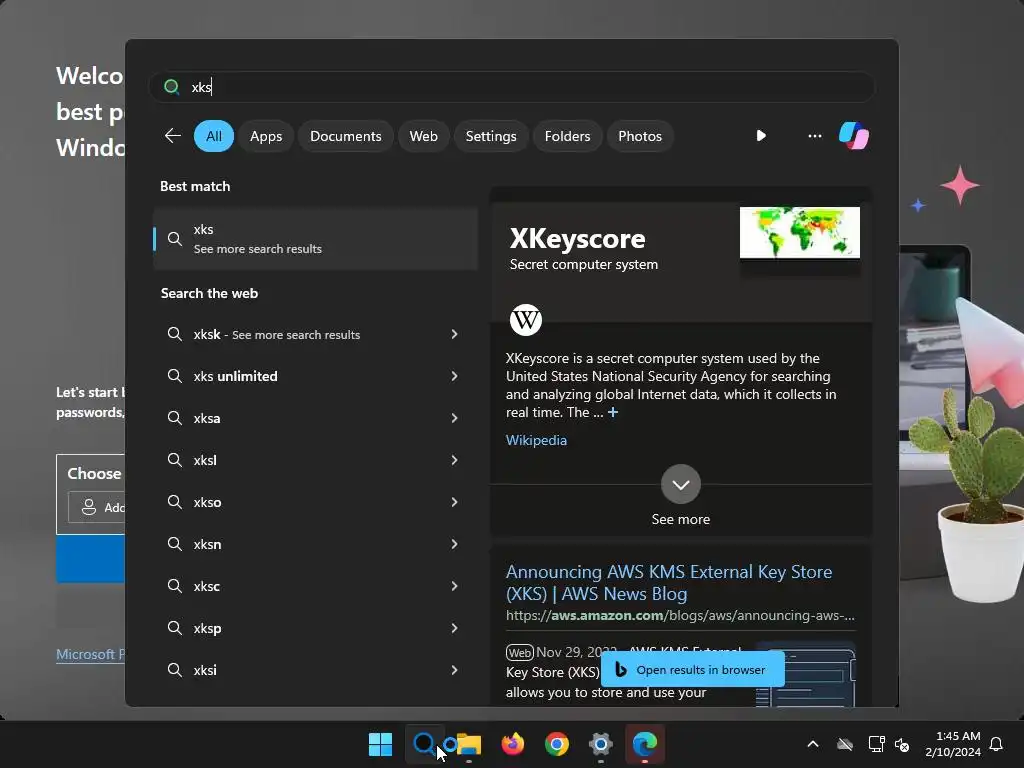Select the xksp web suggestion
Viewport: 1024px width, 768px height.
(x=315, y=628)
